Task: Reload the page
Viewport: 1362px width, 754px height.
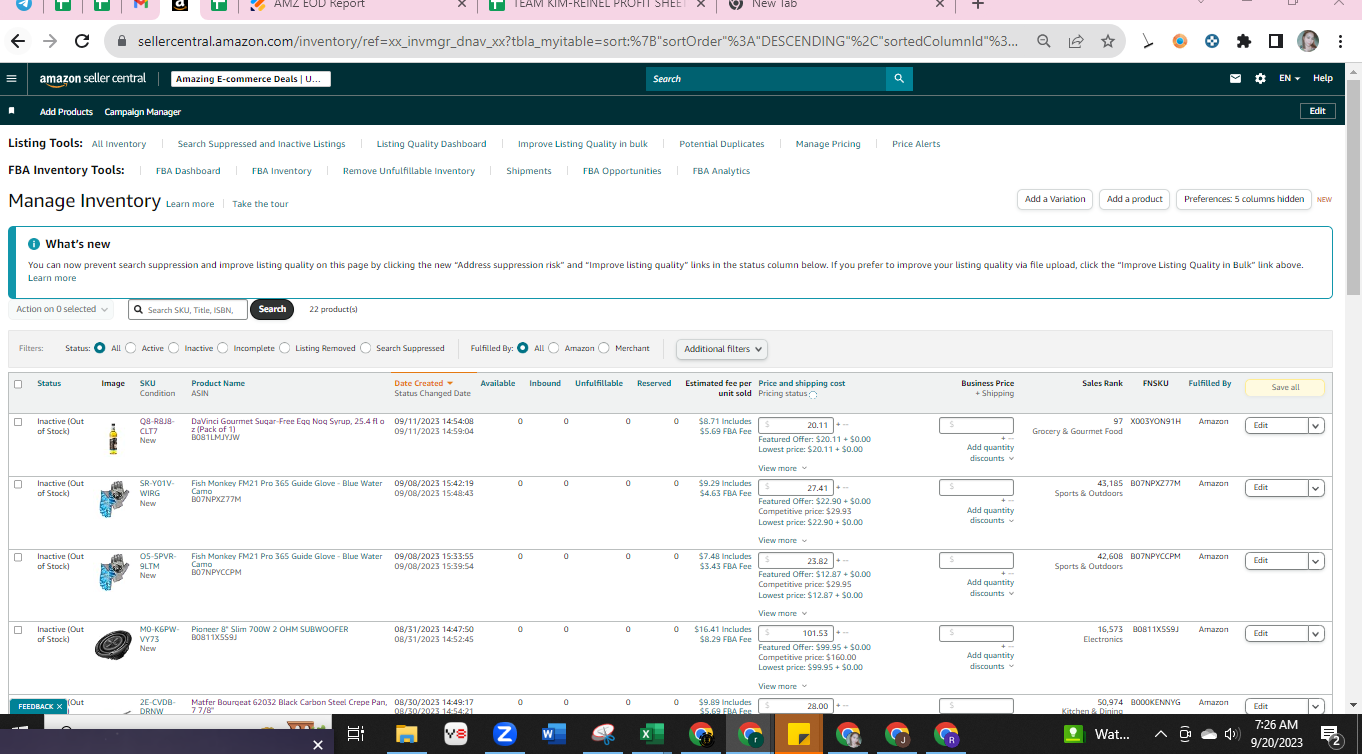Action: pos(83,41)
